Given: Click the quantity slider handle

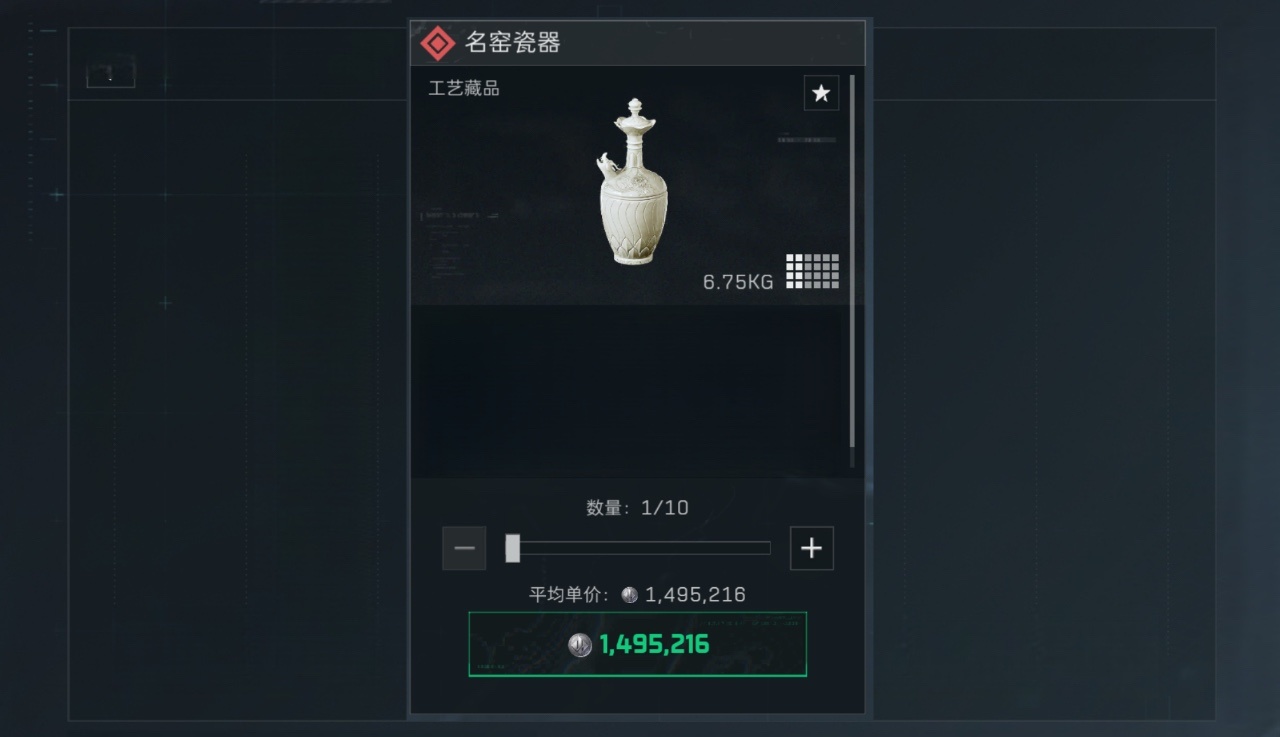Looking at the screenshot, I should click(x=512, y=548).
